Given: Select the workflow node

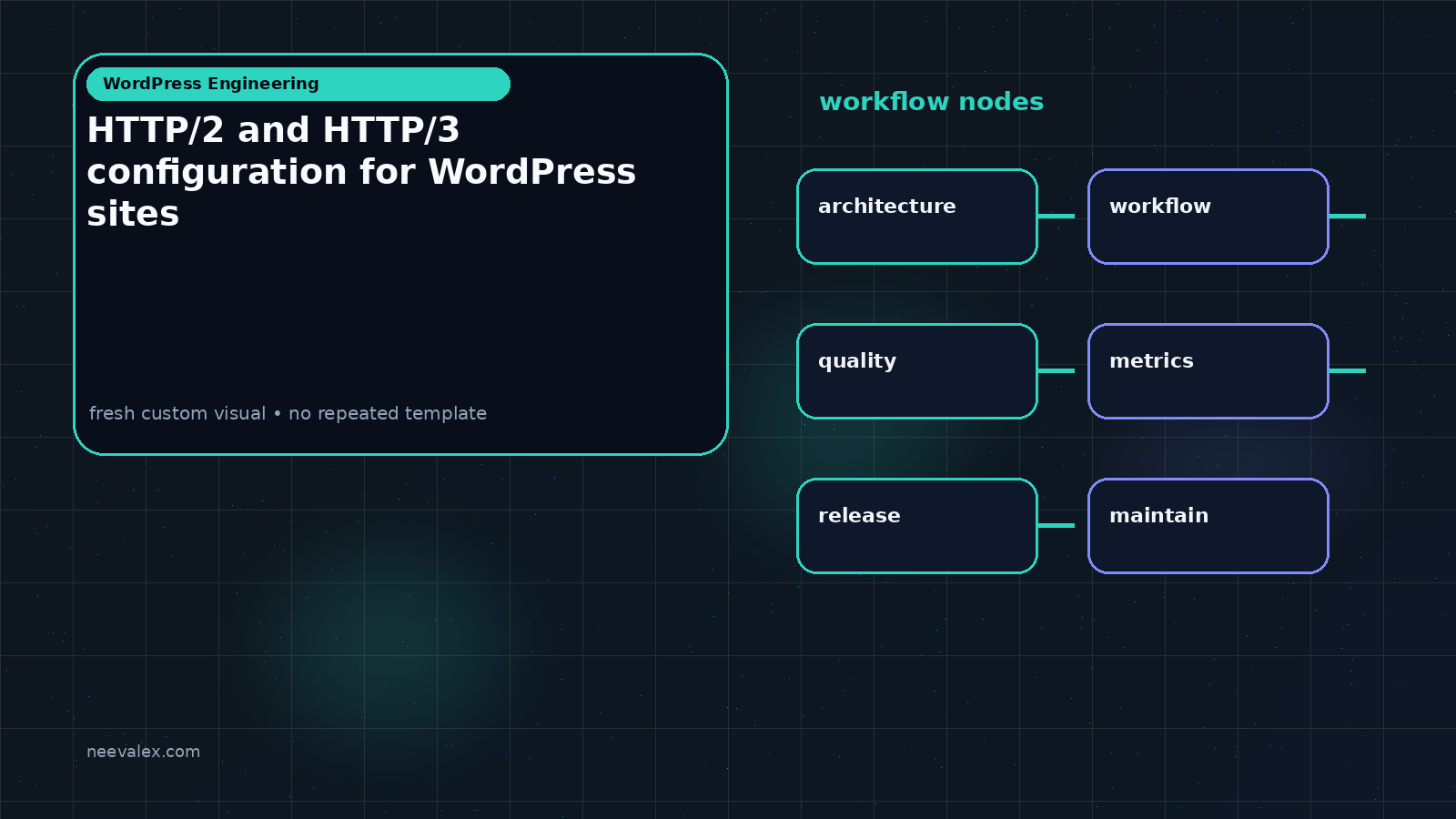Looking at the screenshot, I should pyautogui.click(x=1208, y=217).
